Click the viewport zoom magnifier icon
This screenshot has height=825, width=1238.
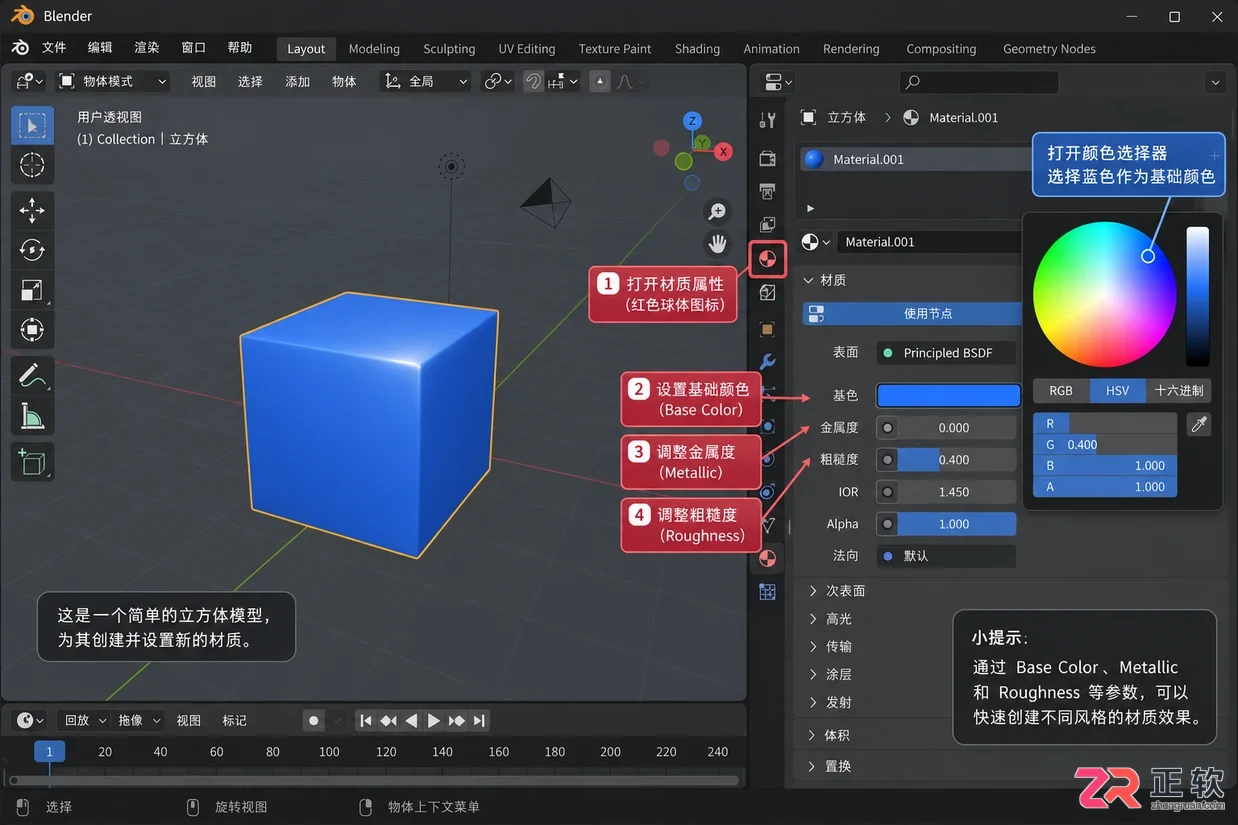tap(717, 212)
